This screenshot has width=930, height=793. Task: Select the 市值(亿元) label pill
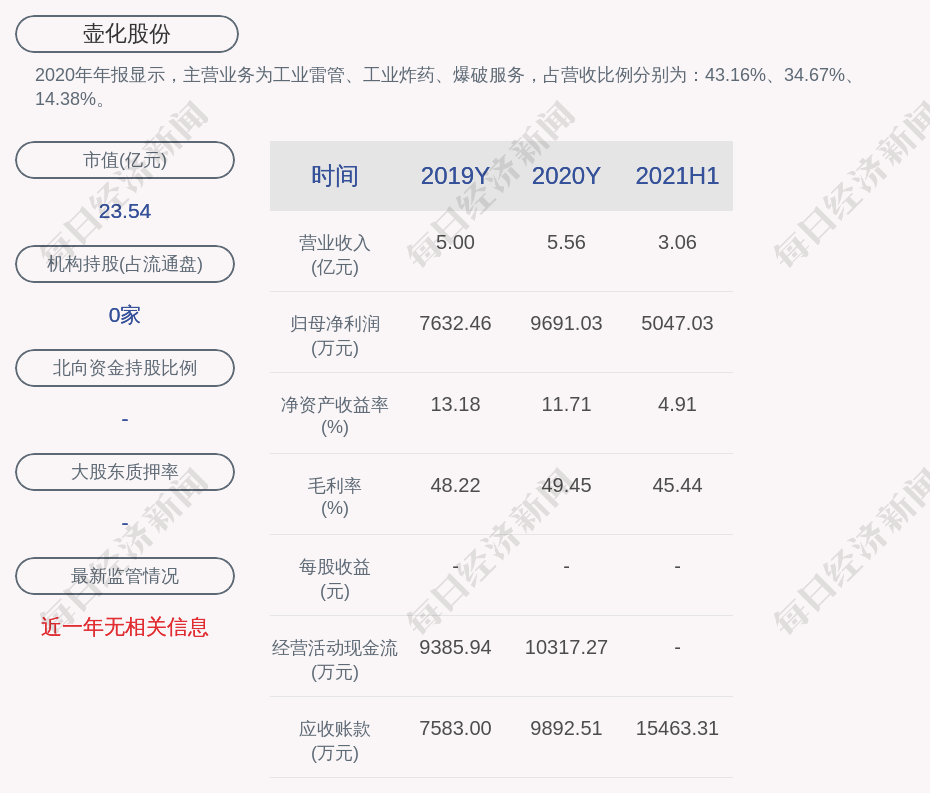(125, 160)
